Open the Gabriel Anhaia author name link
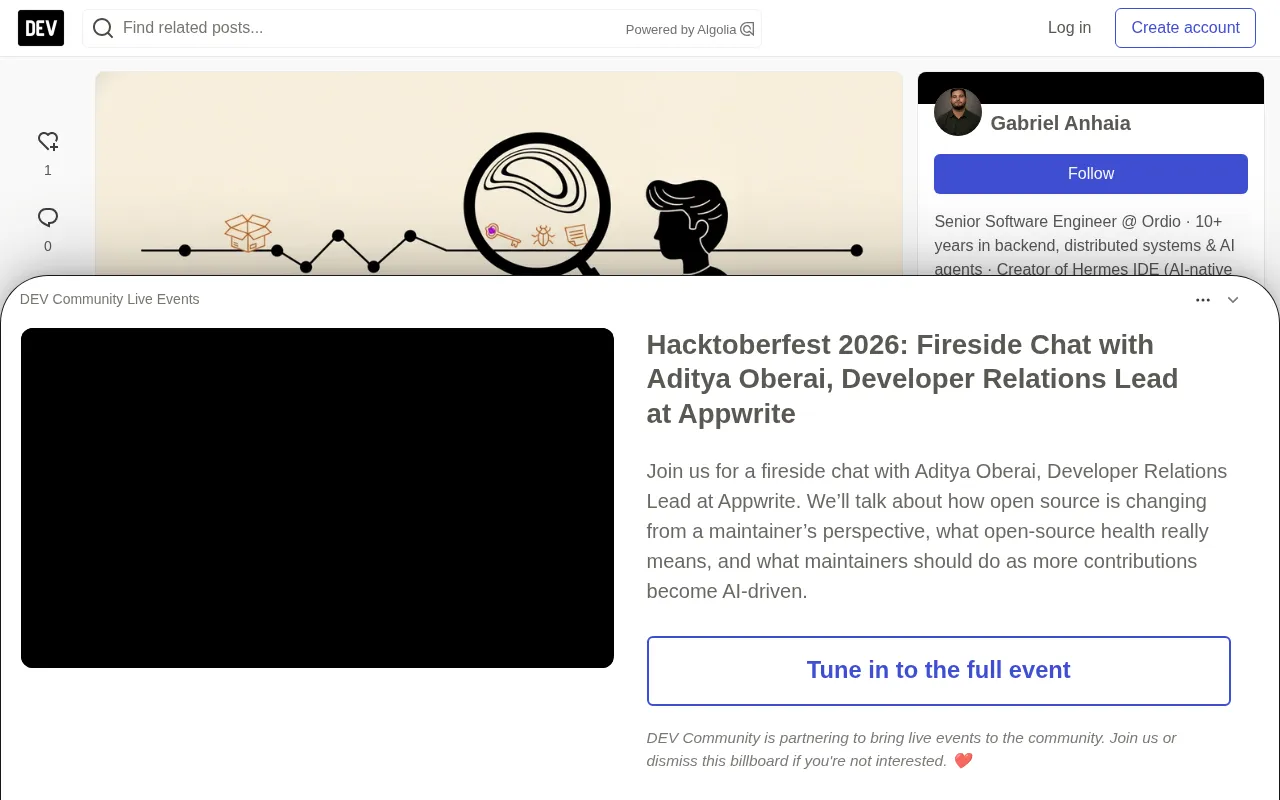 tap(1060, 123)
